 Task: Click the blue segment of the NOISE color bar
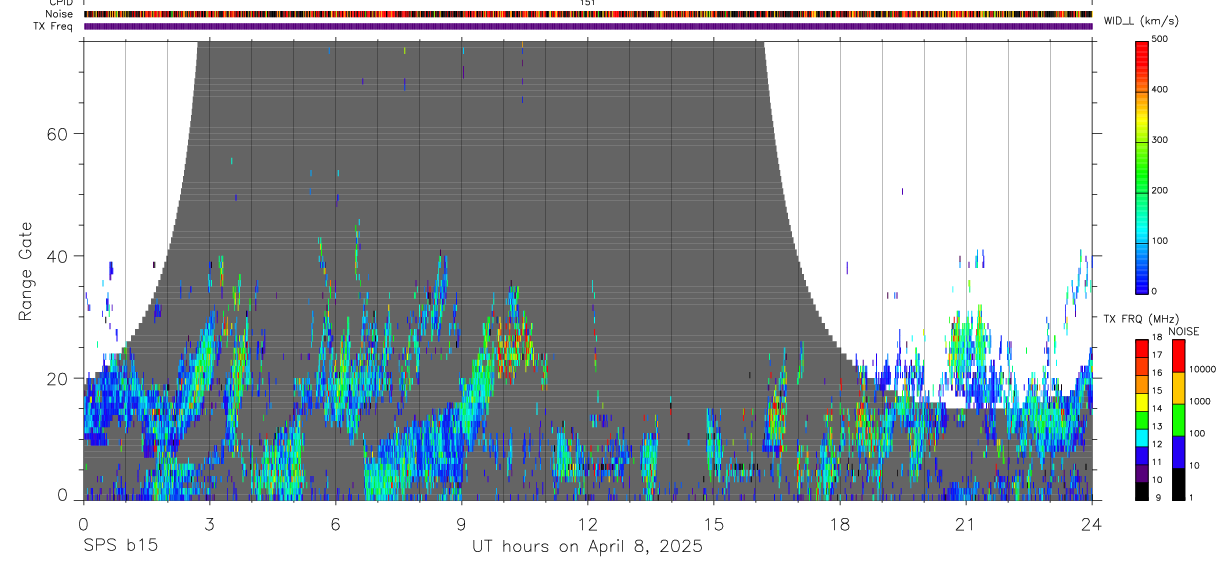coord(1178,452)
